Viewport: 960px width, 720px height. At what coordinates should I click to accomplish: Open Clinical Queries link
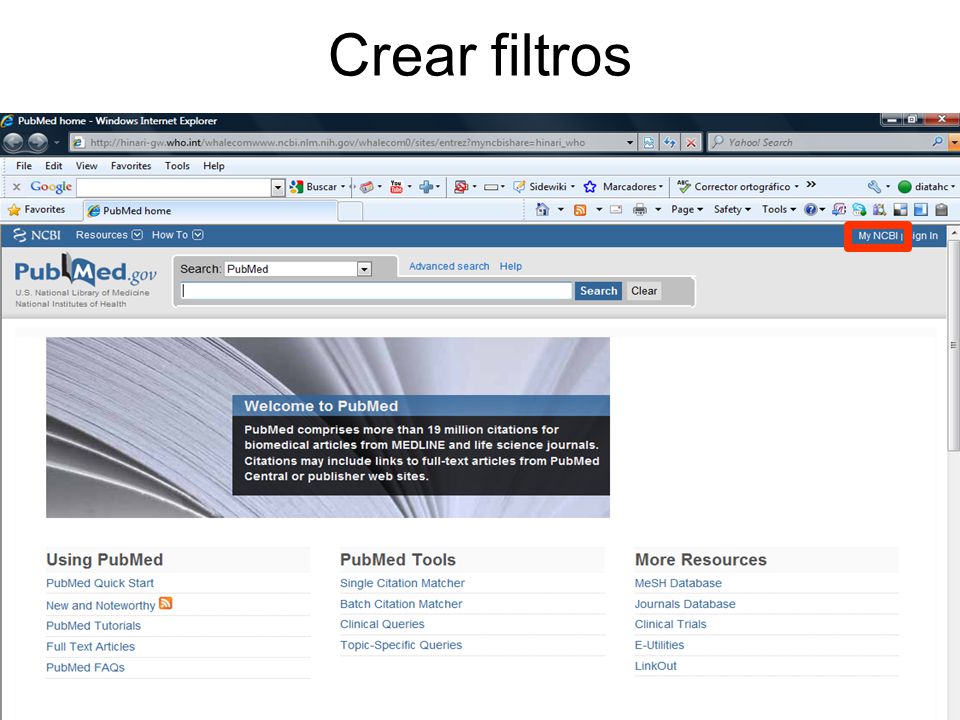click(x=382, y=624)
